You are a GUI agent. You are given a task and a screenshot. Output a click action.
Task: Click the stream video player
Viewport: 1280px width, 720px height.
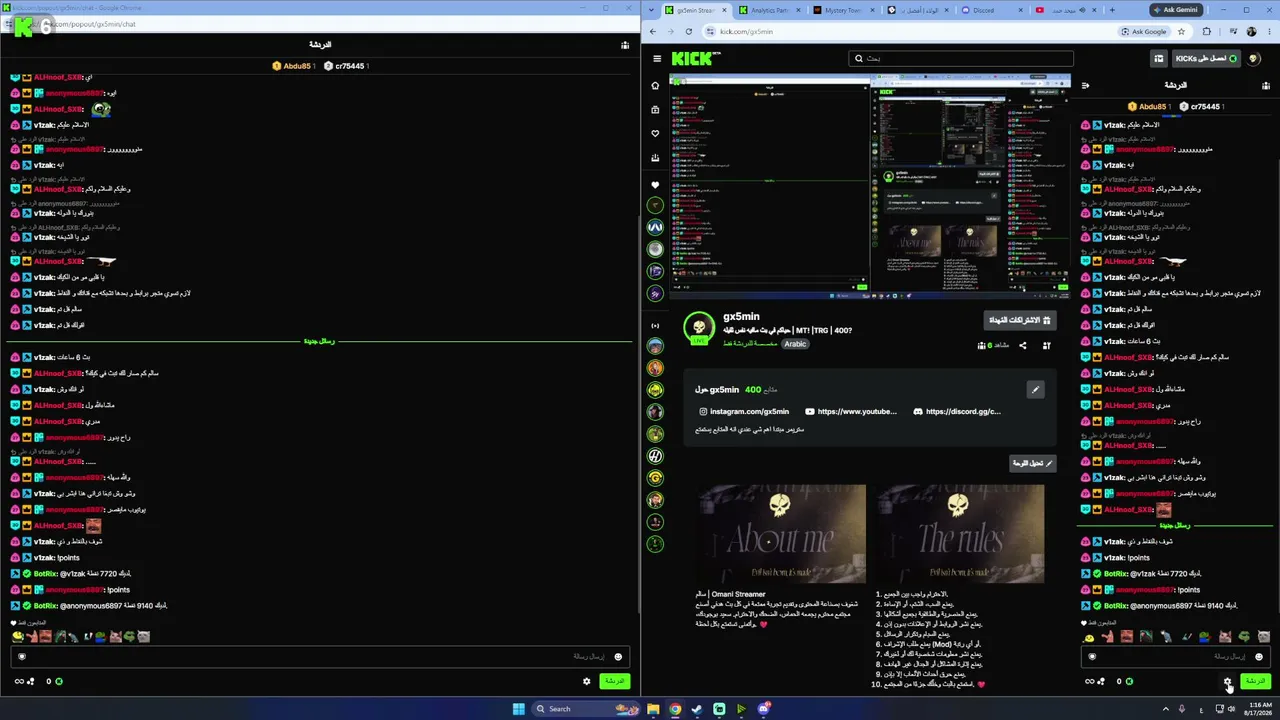870,187
